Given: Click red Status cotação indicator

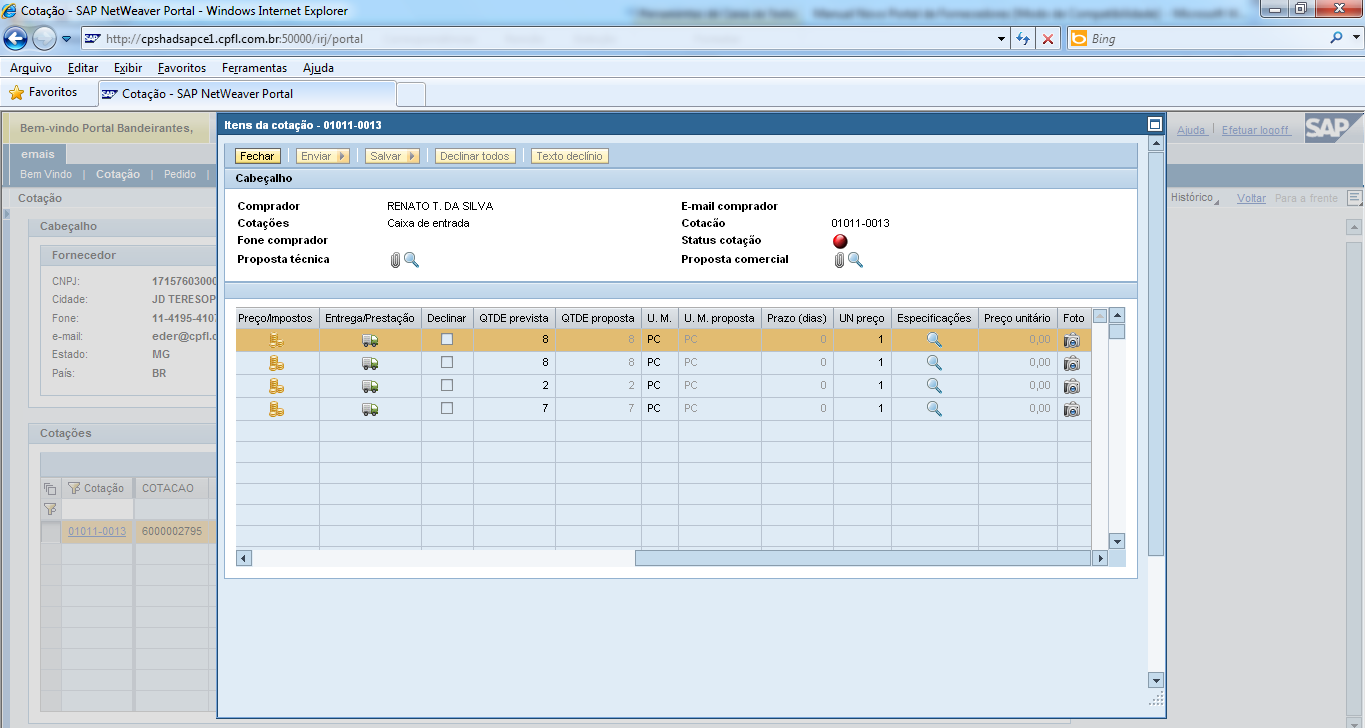Looking at the screenshot, I should point(840,241).
